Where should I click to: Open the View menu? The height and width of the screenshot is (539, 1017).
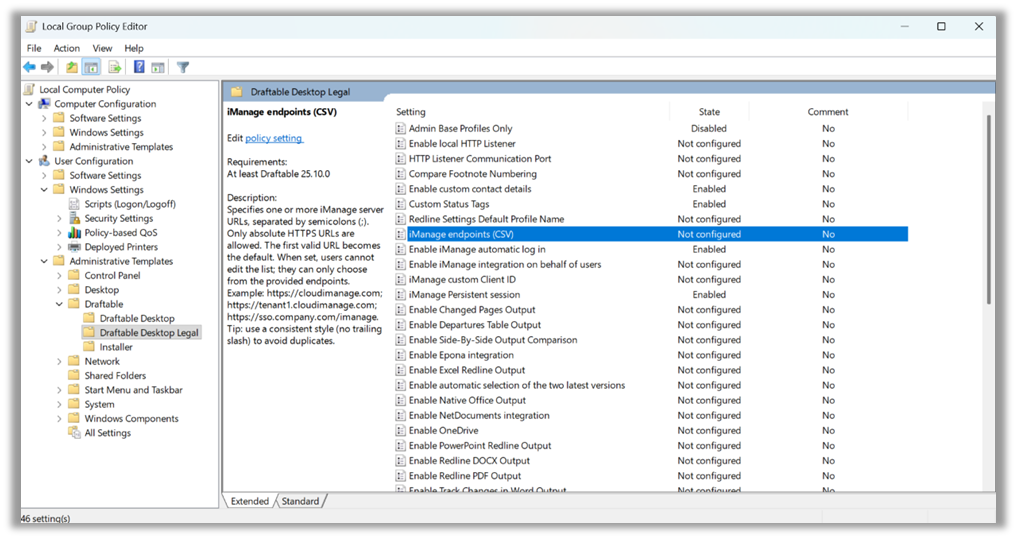point(102,48)
